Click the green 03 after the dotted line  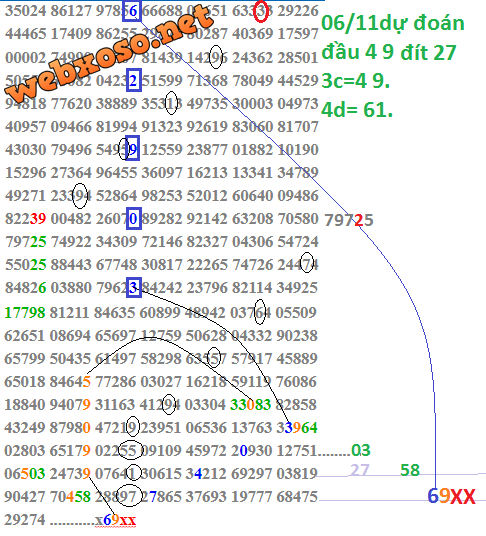(x=361, y=450)
